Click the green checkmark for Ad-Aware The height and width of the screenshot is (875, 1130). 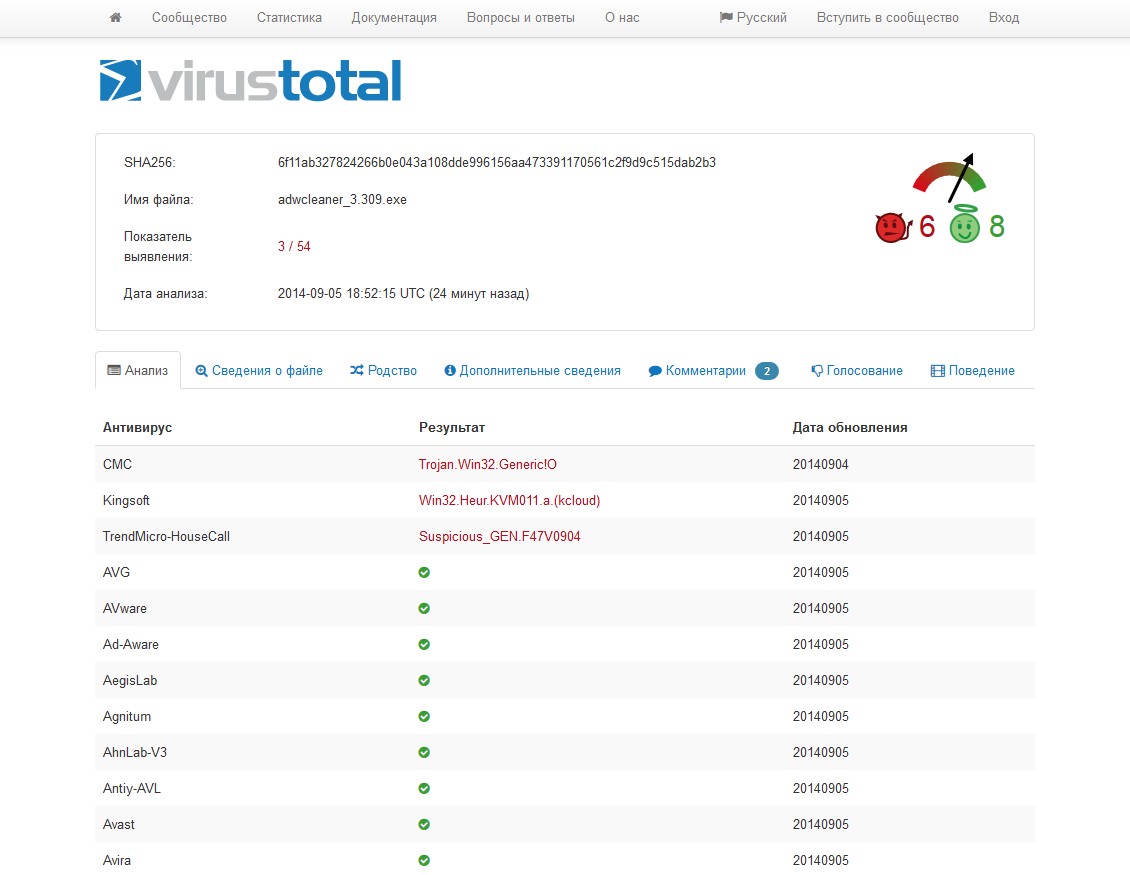point(424,644)
